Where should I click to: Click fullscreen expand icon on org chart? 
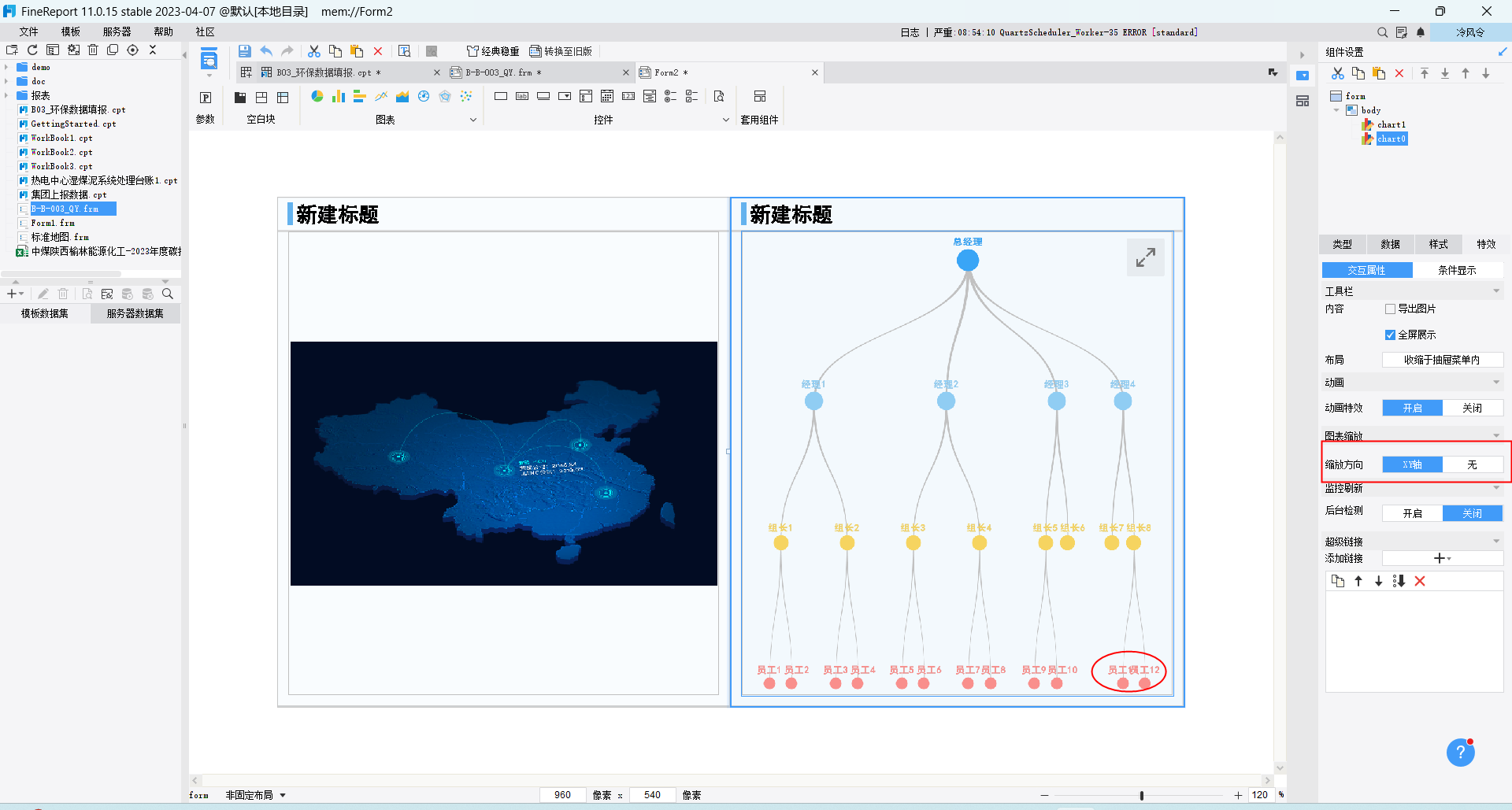pyautogui.click(x=1146, y=257)
